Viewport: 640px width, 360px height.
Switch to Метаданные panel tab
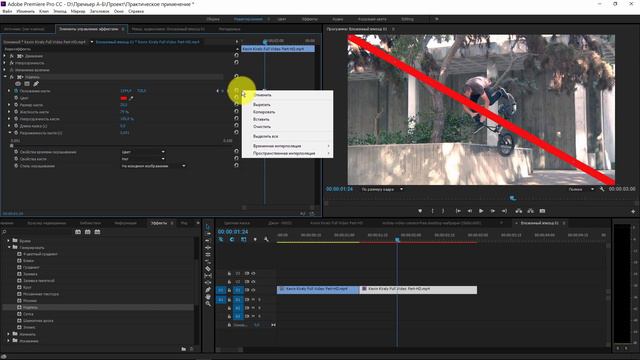229,29
